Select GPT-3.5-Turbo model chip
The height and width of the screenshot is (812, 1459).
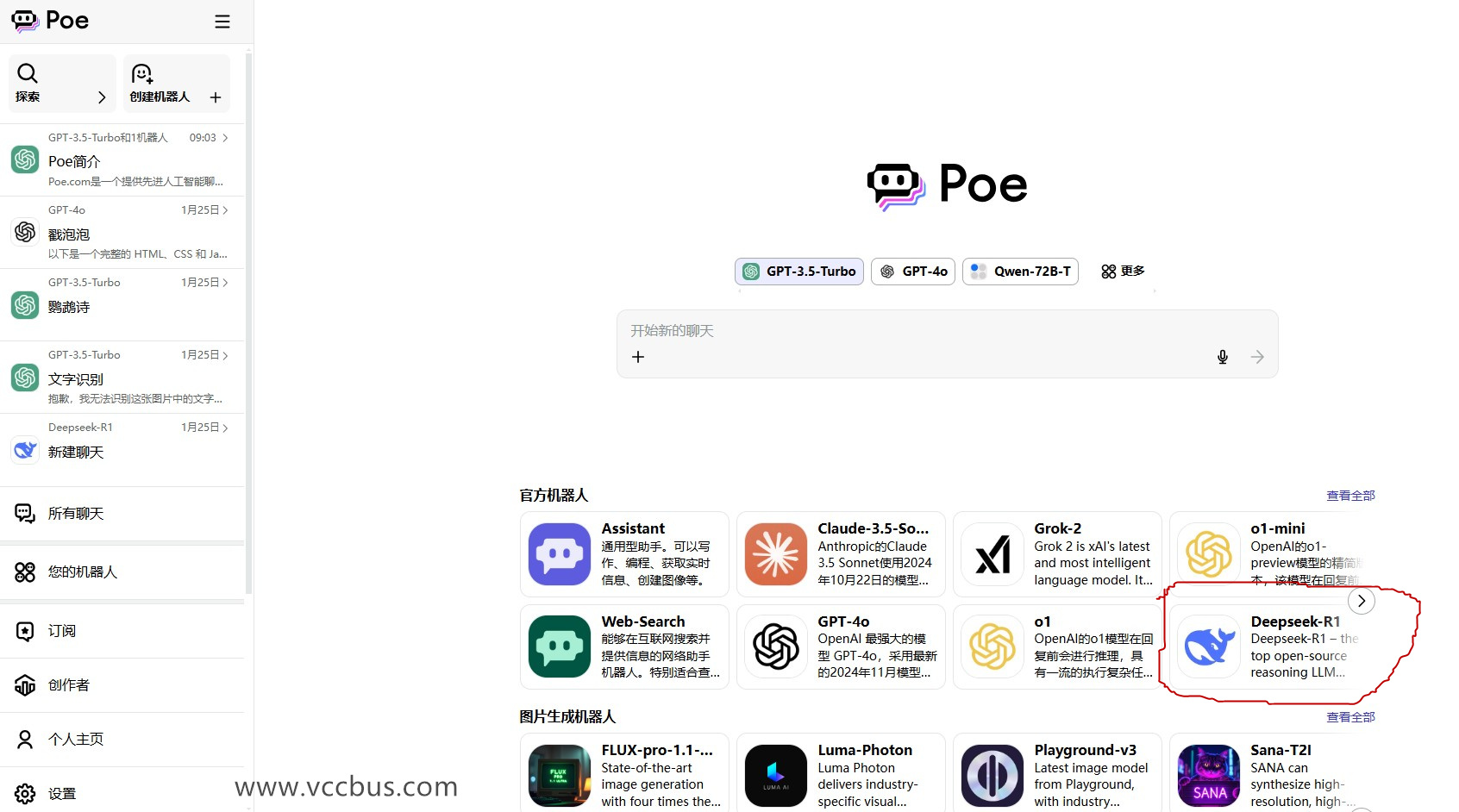799,272
